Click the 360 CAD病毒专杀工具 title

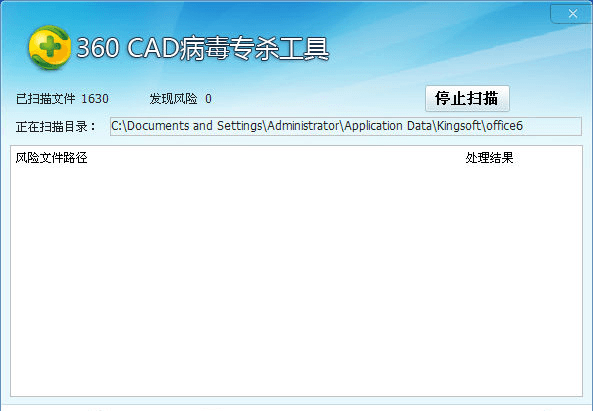pyautogui.click(x=203, y=48)
